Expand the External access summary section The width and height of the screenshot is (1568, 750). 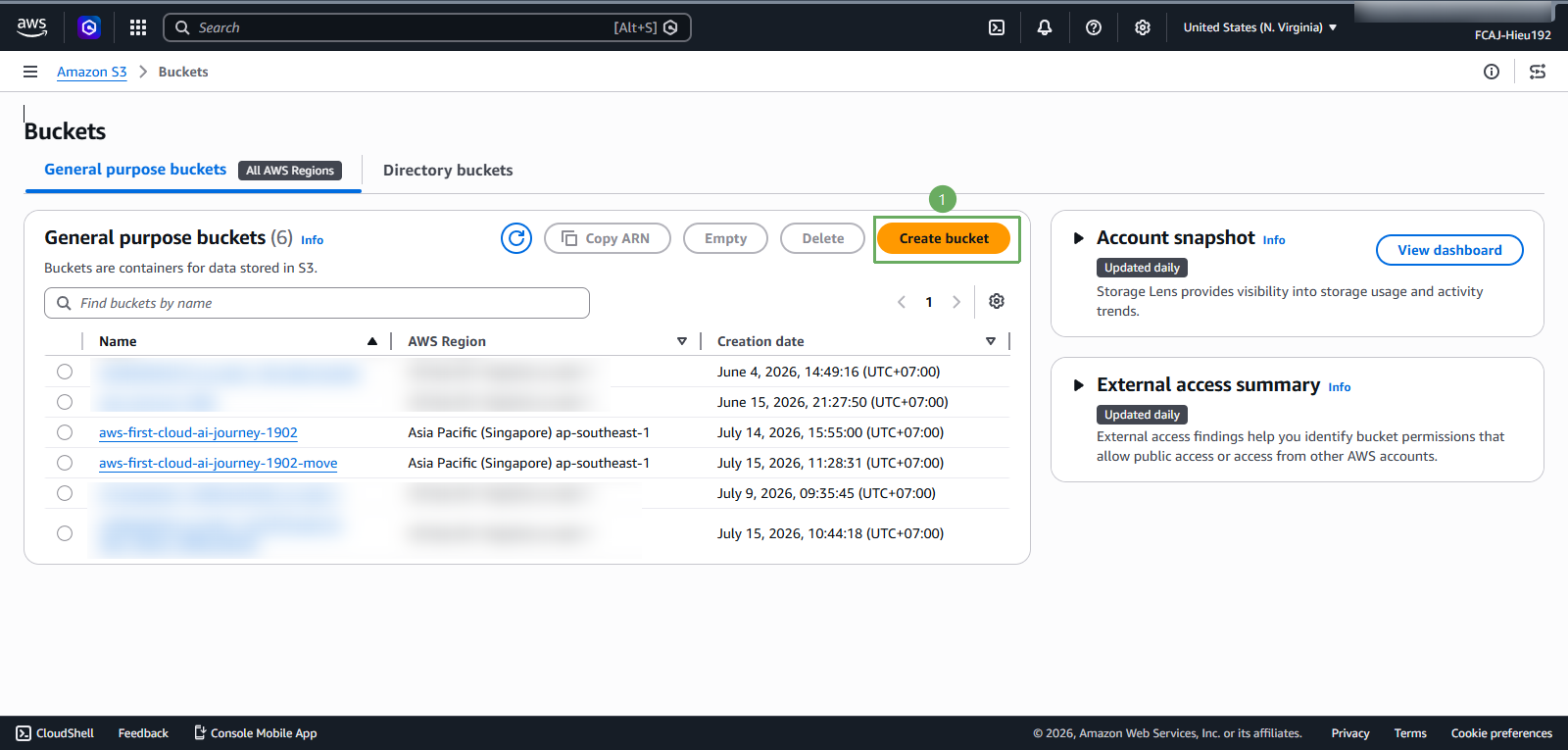[x=1079, y=385]
